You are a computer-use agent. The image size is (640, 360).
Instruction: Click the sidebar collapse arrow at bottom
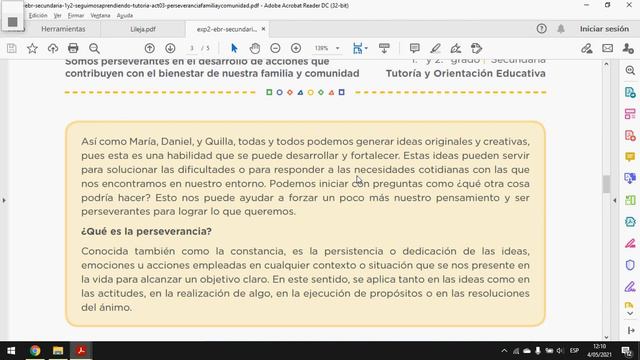coord(630,330)
